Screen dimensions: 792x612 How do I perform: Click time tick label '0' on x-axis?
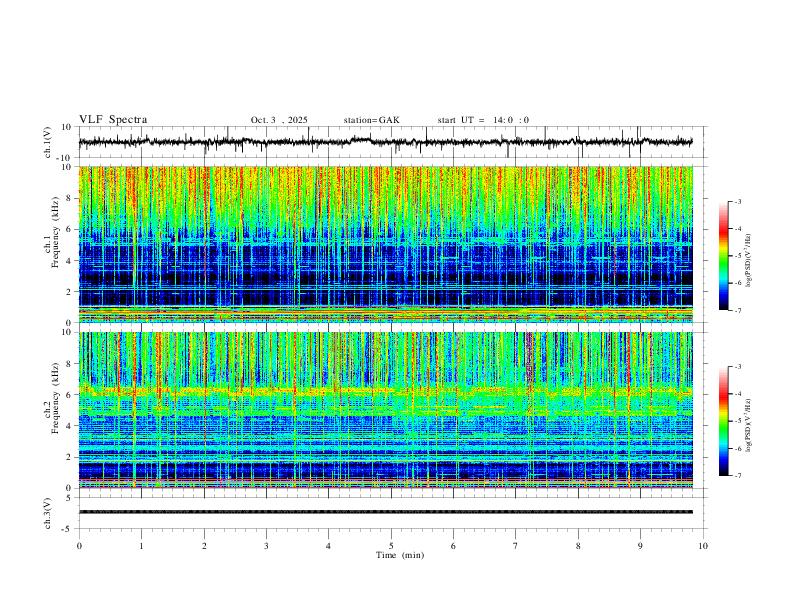(x=79, y=546)
